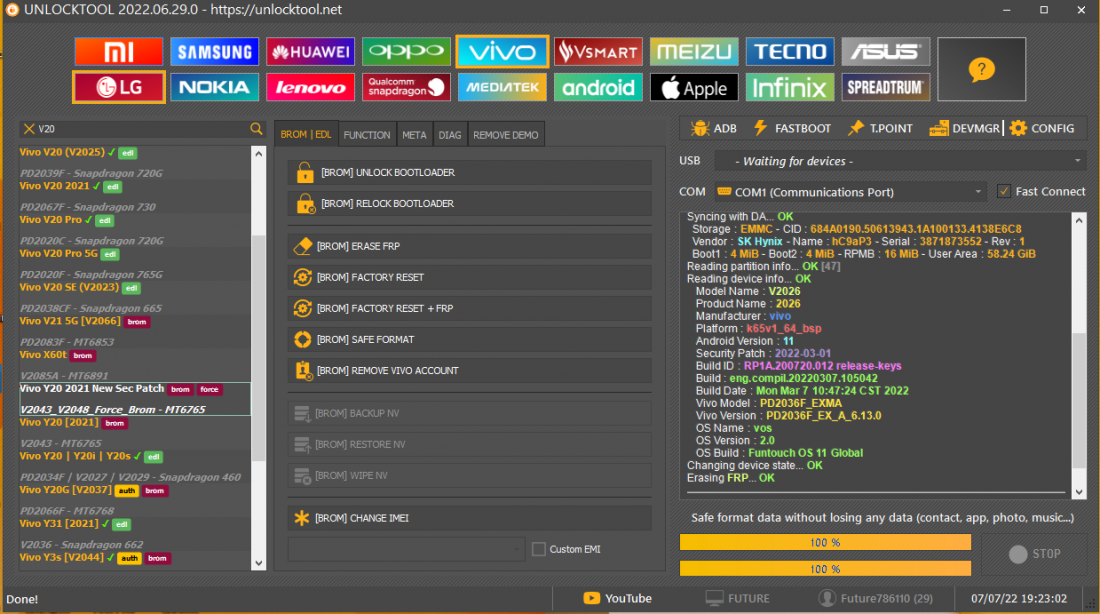The width and height of the screenshot is (1100, 614).
Task: Choose the Meizu brand tile
Action: coord(694,51)
